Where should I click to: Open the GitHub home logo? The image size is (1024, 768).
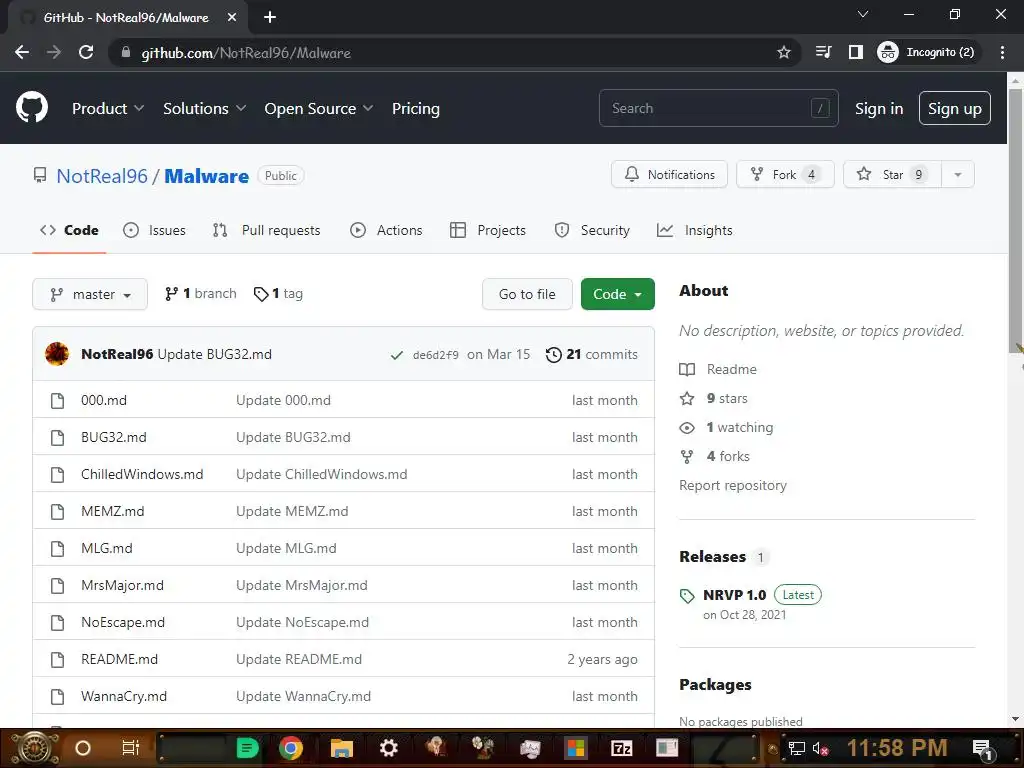pyautogui.click(x=32, y=108)
